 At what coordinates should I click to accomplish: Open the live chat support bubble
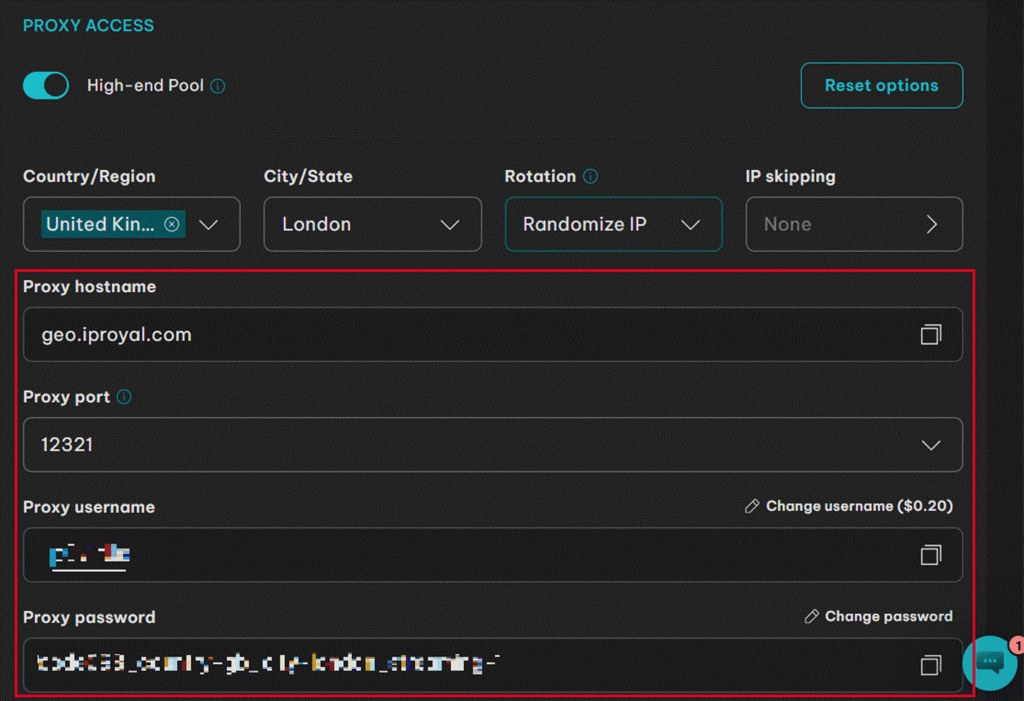(990, 662)
